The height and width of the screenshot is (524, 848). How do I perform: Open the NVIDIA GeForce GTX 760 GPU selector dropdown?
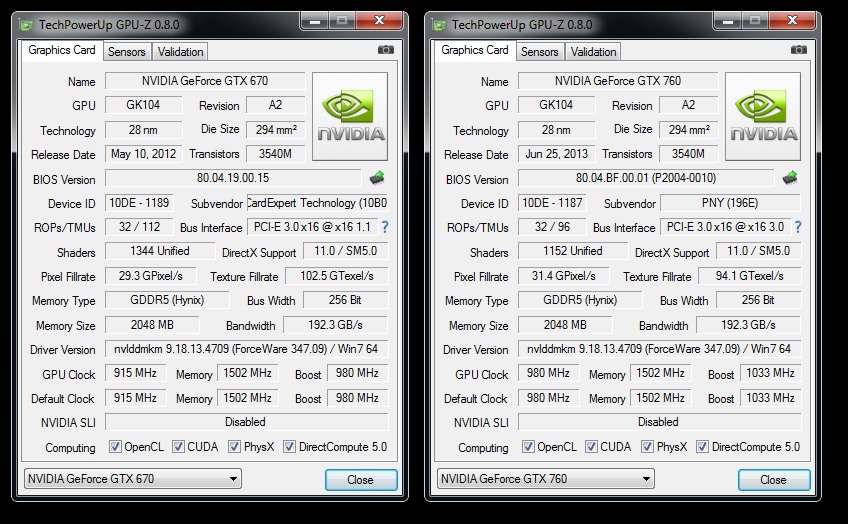click(546, 479)
